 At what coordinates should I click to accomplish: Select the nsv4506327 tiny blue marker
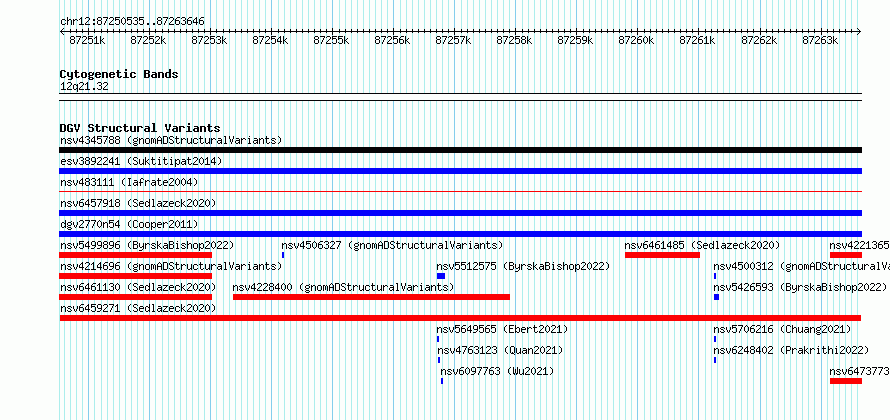283,255
